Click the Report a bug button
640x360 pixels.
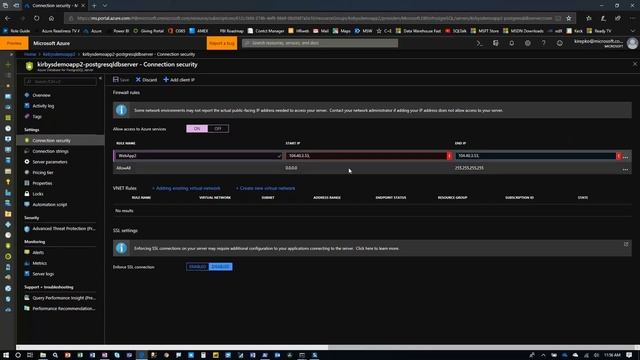(x=222, y=43)
